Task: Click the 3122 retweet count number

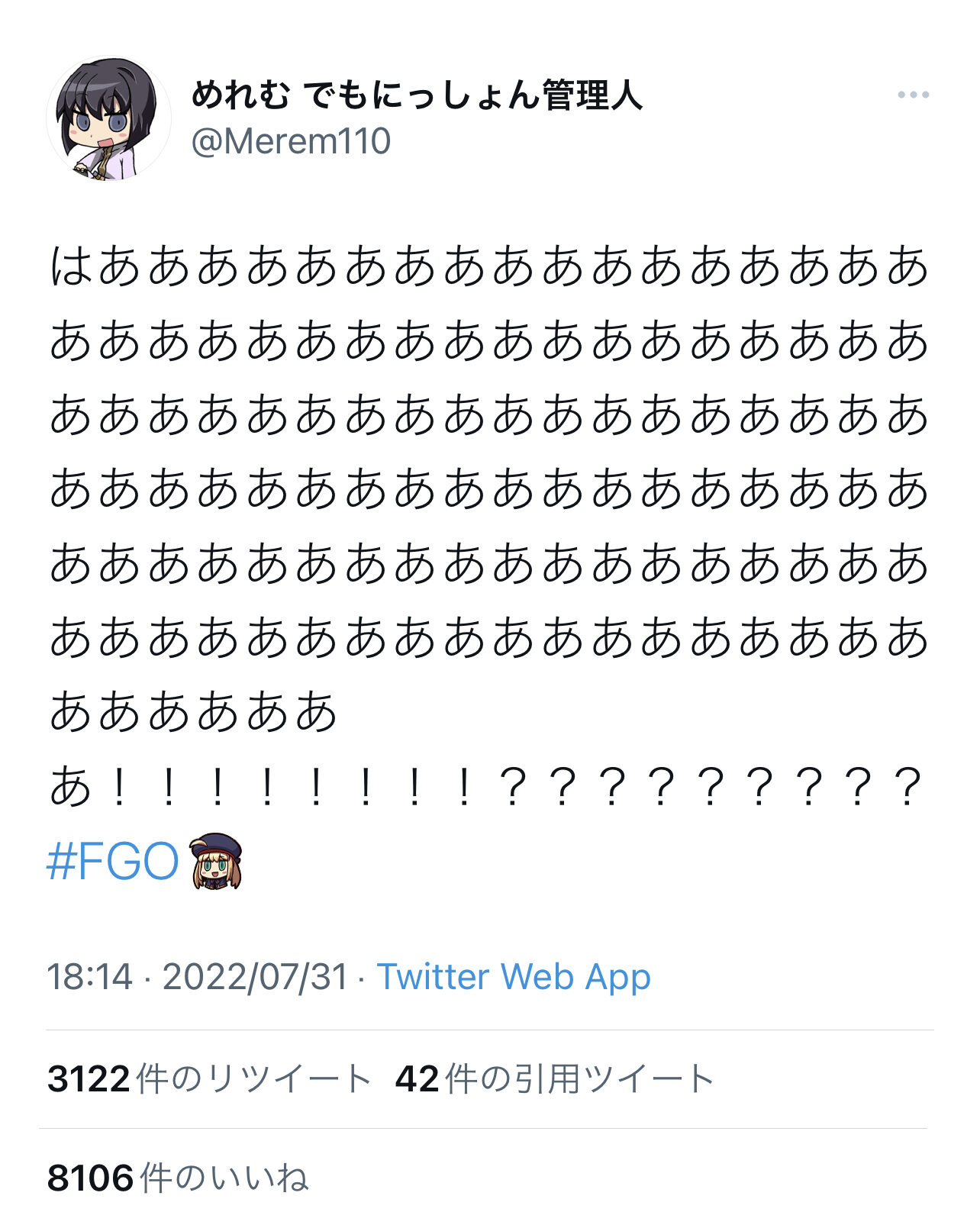Action: 89,1079
